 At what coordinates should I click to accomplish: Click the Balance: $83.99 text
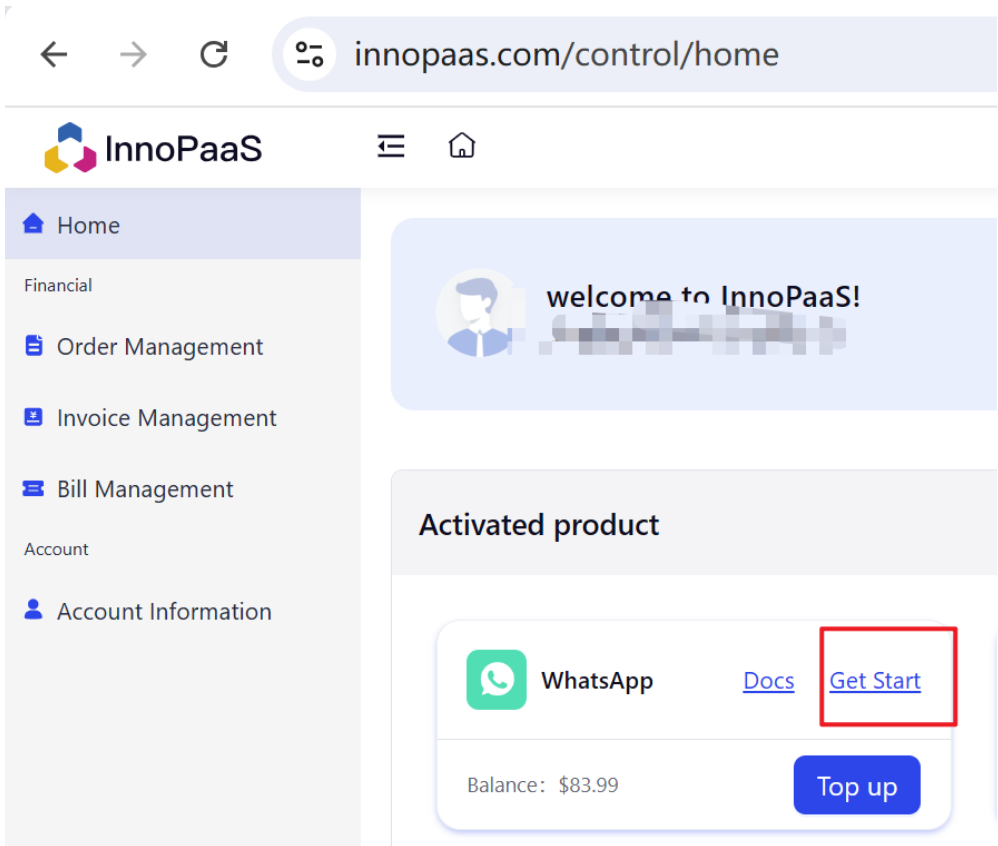pos(542,786)
